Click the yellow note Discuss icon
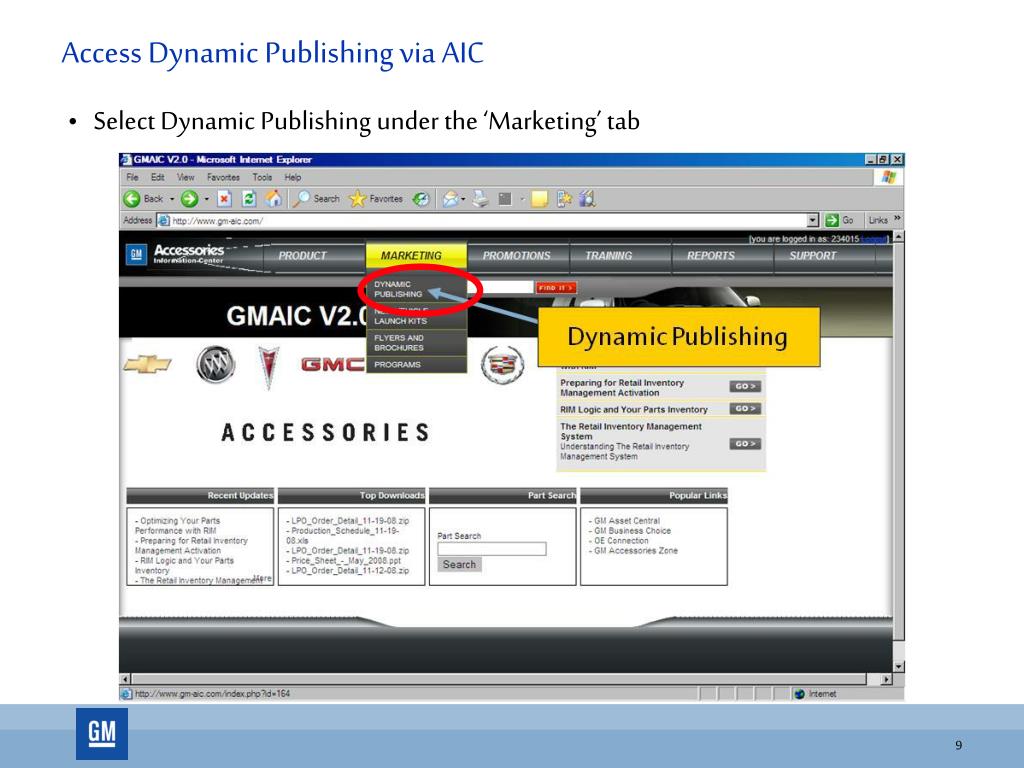1024x768 pixels. [x=539, y=199]
